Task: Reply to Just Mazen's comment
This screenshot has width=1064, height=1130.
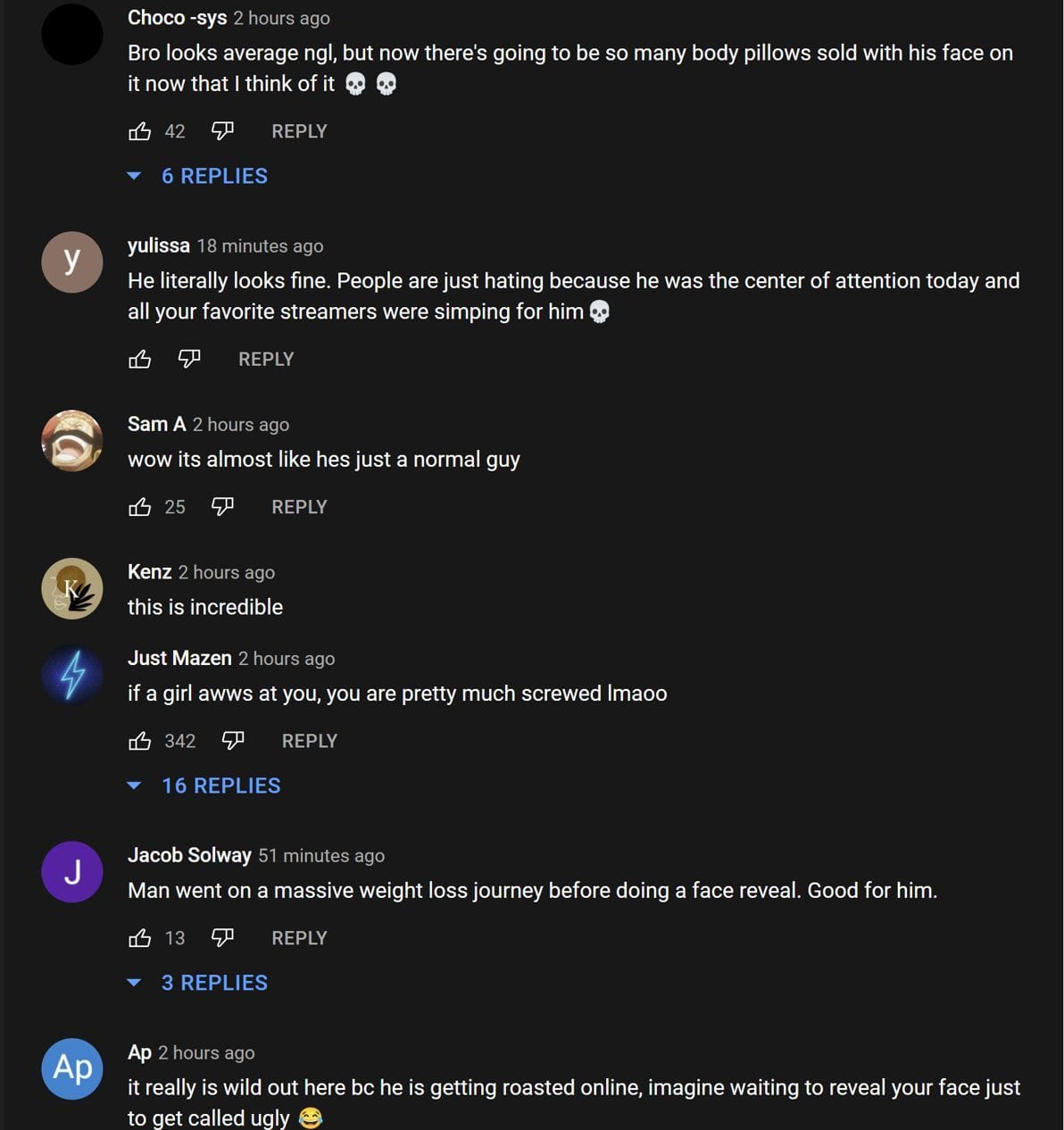Action: (309, 741)
